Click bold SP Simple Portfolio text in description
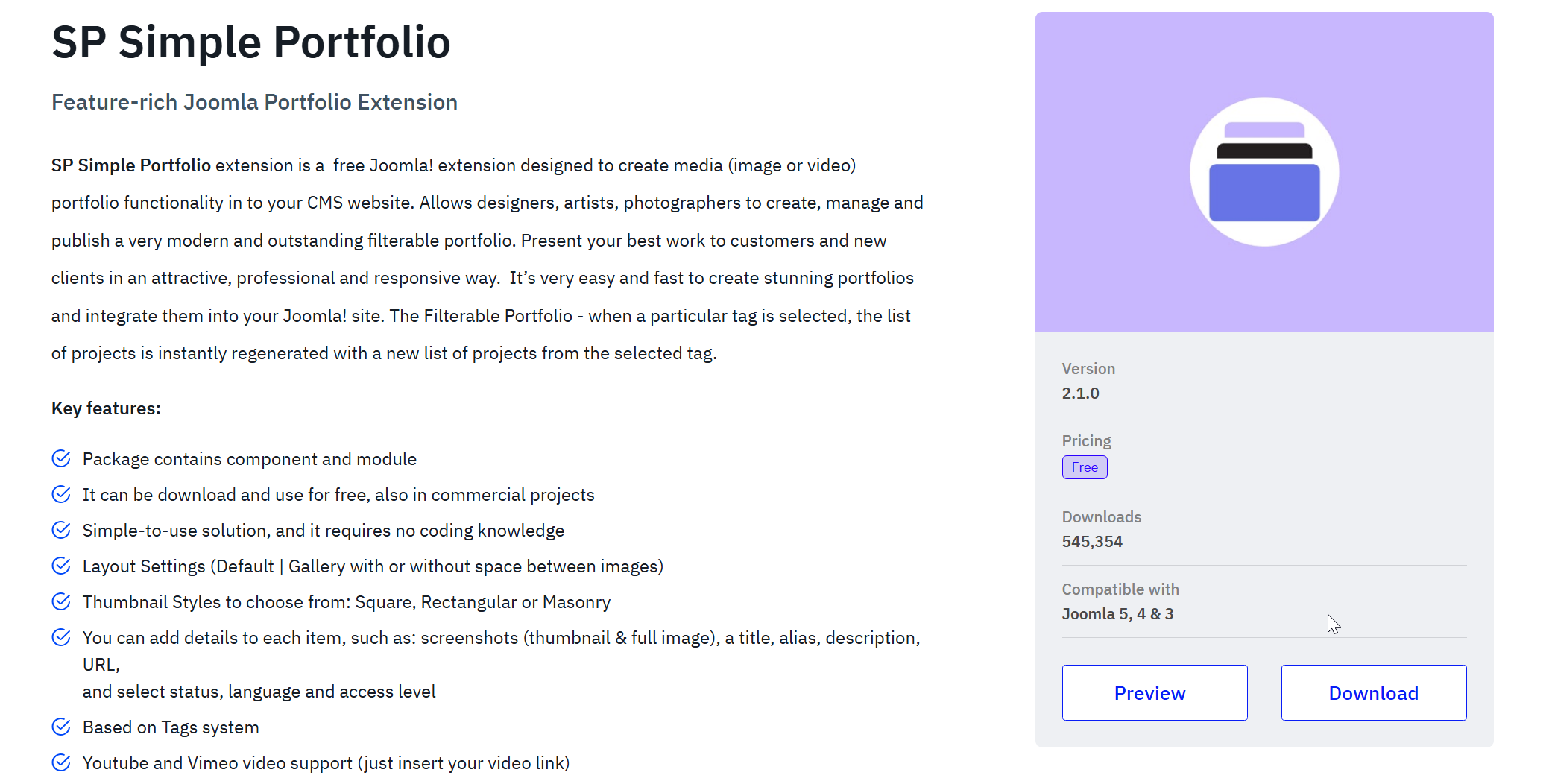The image size is (1549, 784). pos(131,165)
